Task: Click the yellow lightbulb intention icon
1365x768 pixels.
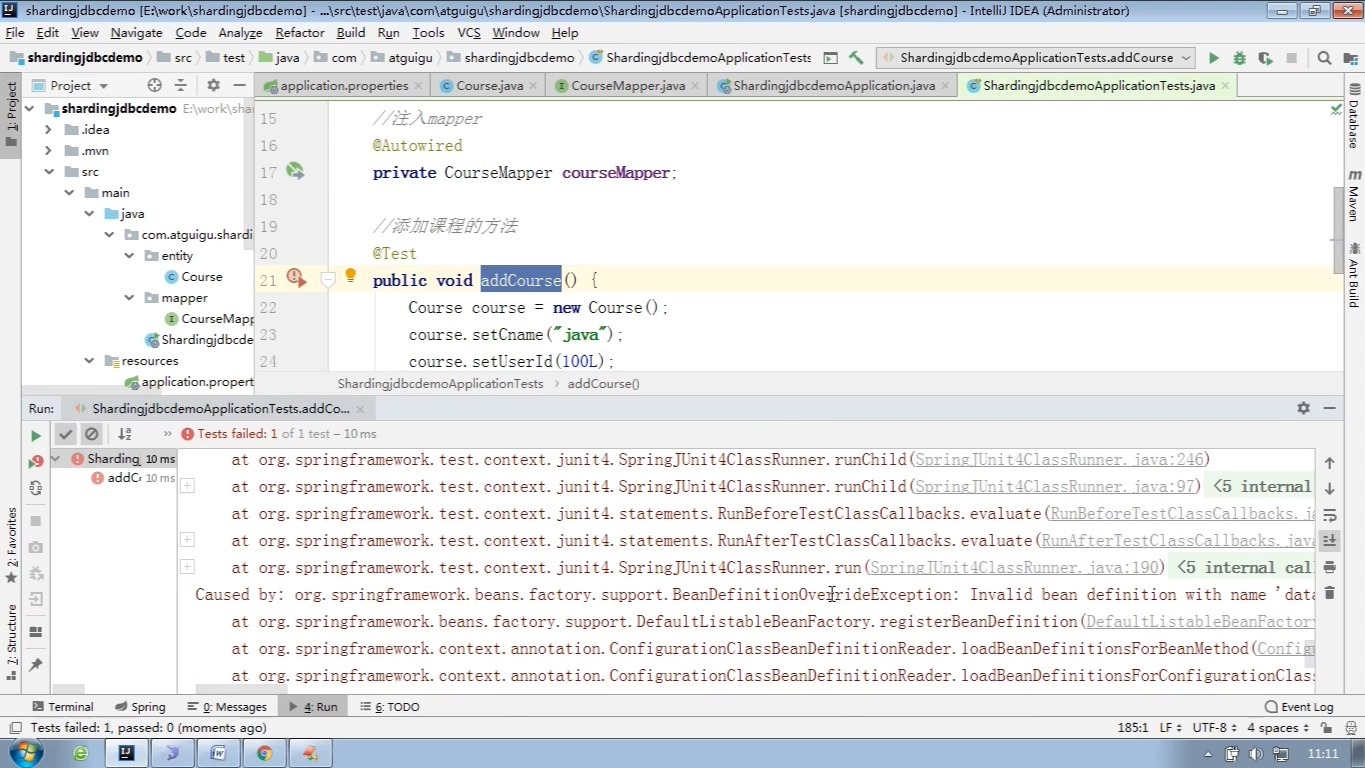Action: coord(350,275)
